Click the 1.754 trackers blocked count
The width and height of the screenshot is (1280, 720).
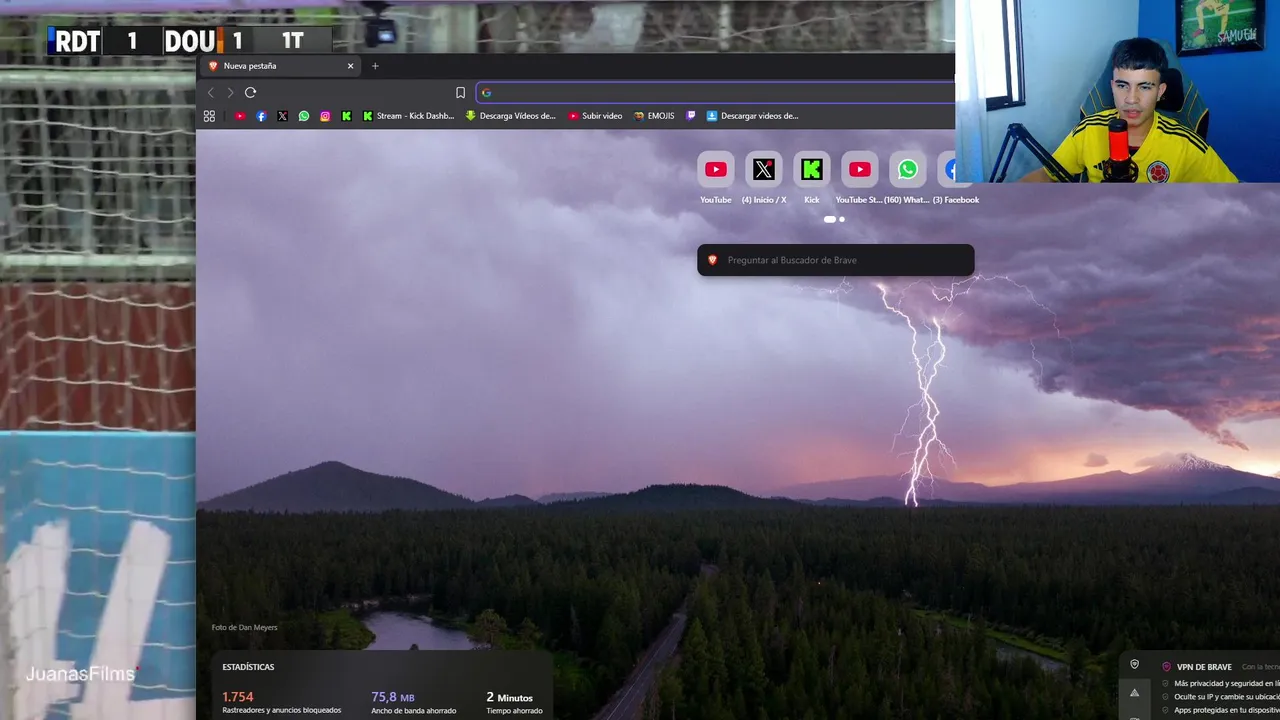[238, 697]
